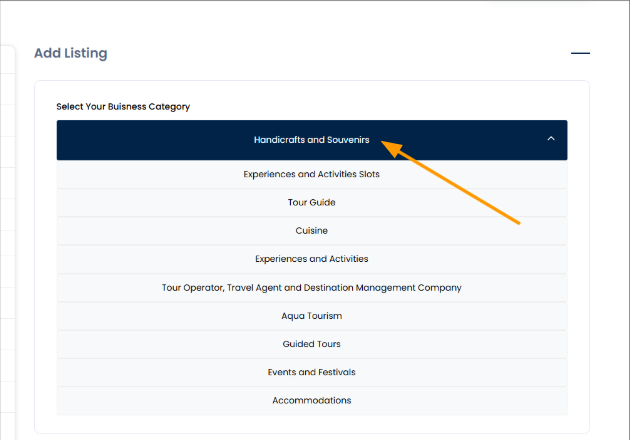Click the Add Listing section title
The image size is (630, 440).
tap(71, 53)
